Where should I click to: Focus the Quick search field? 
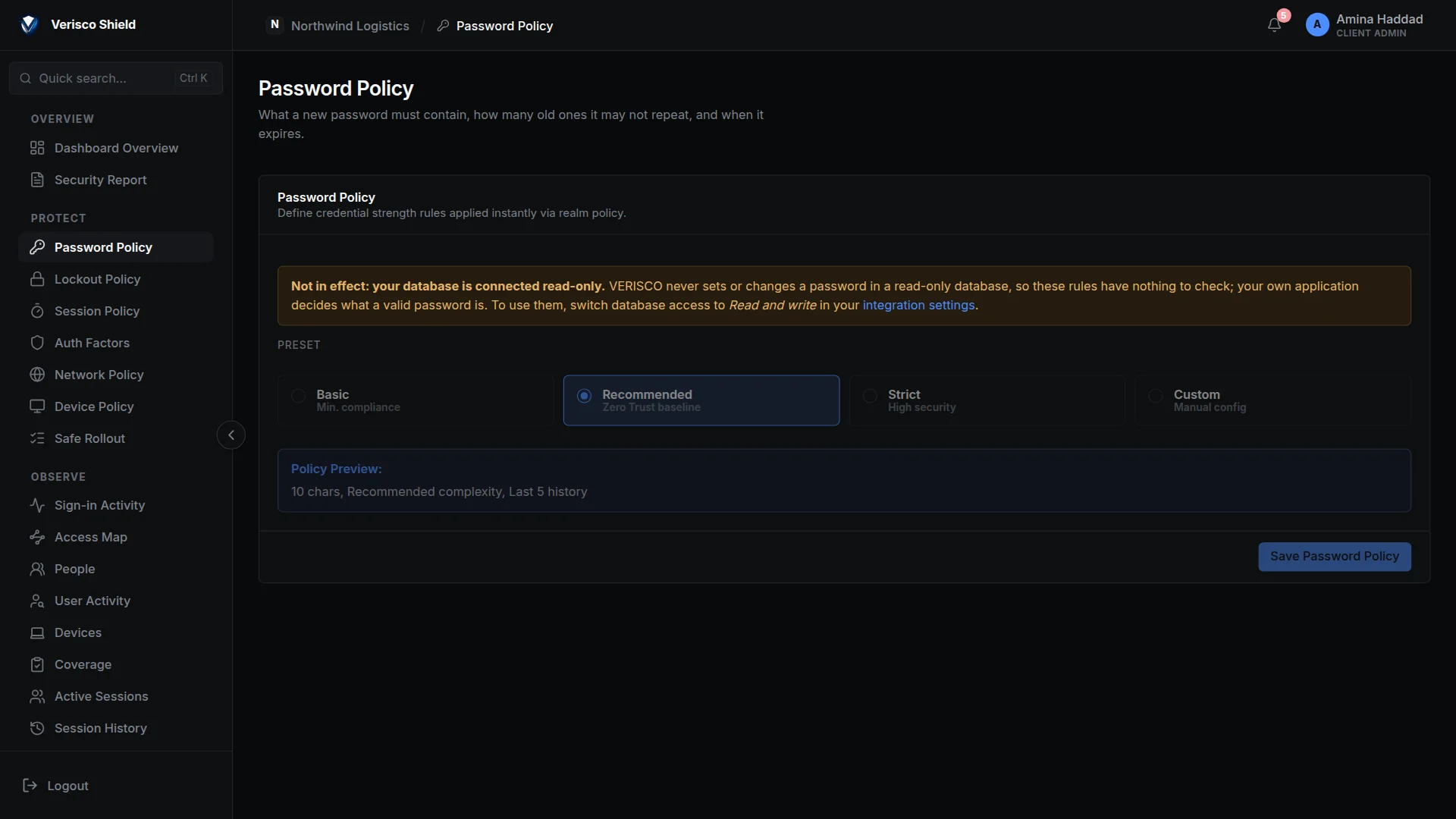point(116,78)
